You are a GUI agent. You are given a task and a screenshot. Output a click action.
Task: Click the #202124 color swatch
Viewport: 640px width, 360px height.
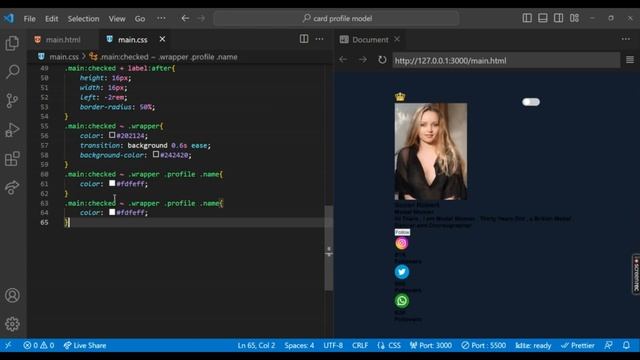112,135
